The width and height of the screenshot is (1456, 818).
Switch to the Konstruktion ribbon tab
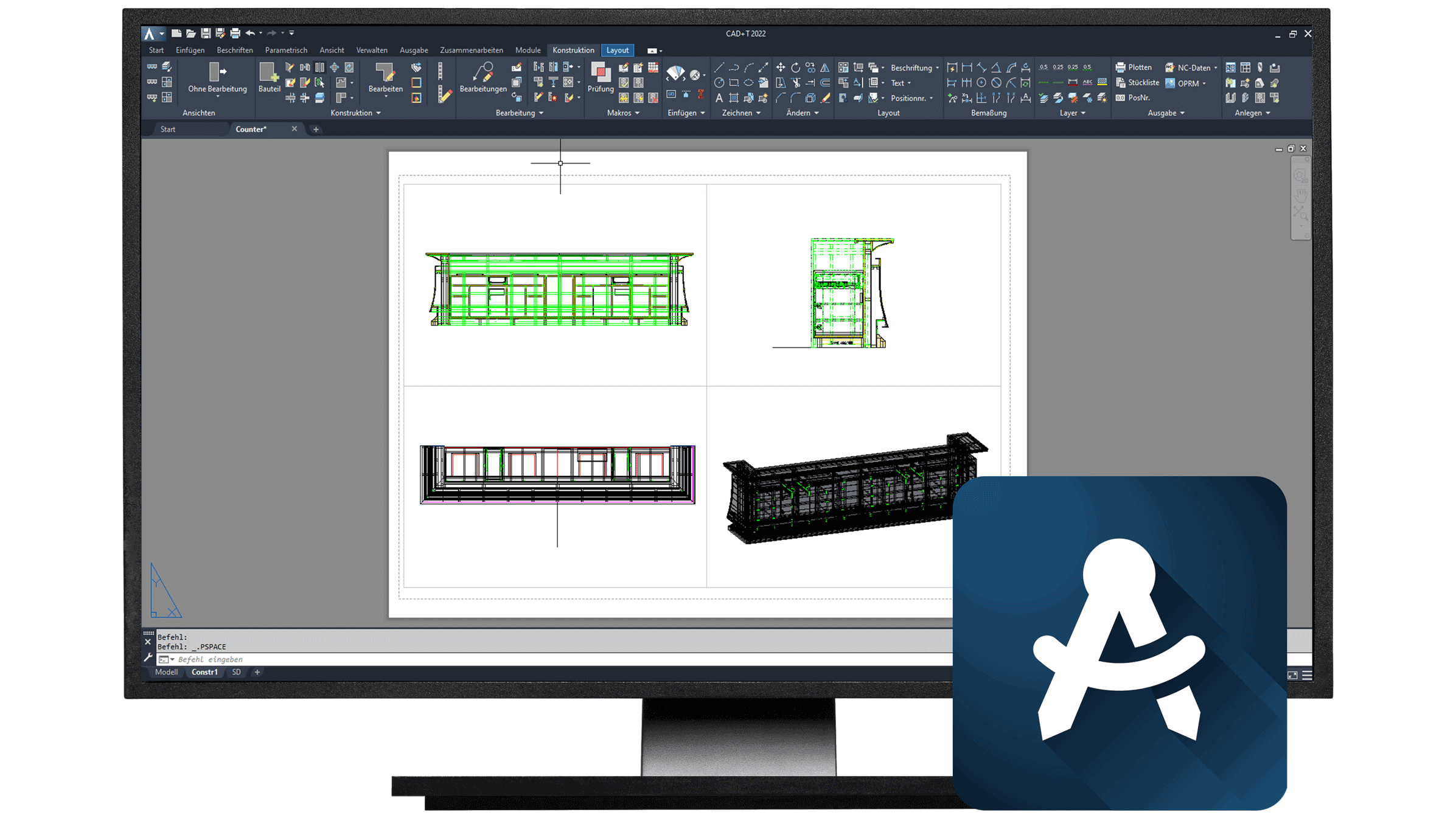(573, 50)
